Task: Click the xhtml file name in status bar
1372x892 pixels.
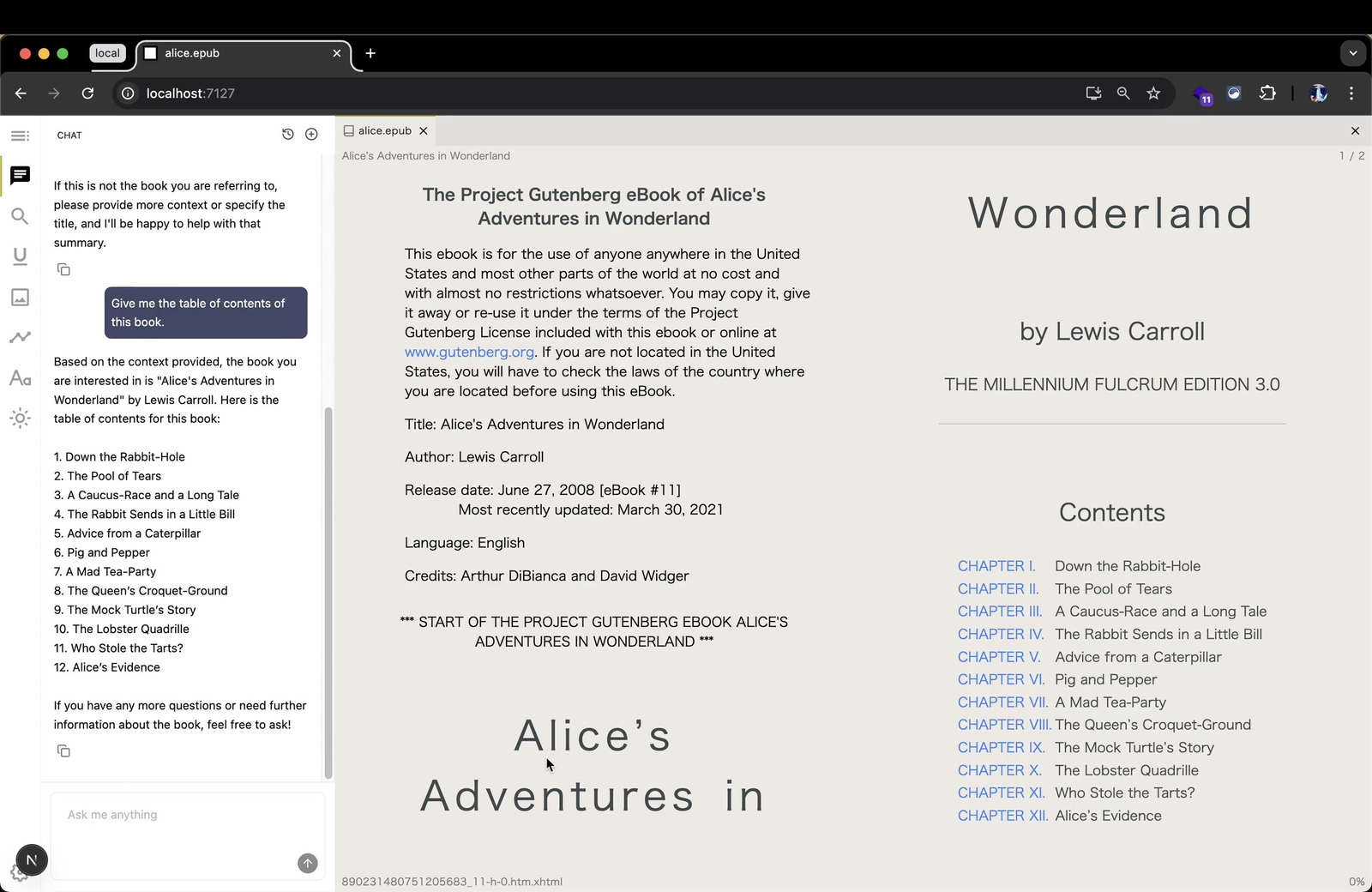Action: pyautogui.click(x=452, y=882)
